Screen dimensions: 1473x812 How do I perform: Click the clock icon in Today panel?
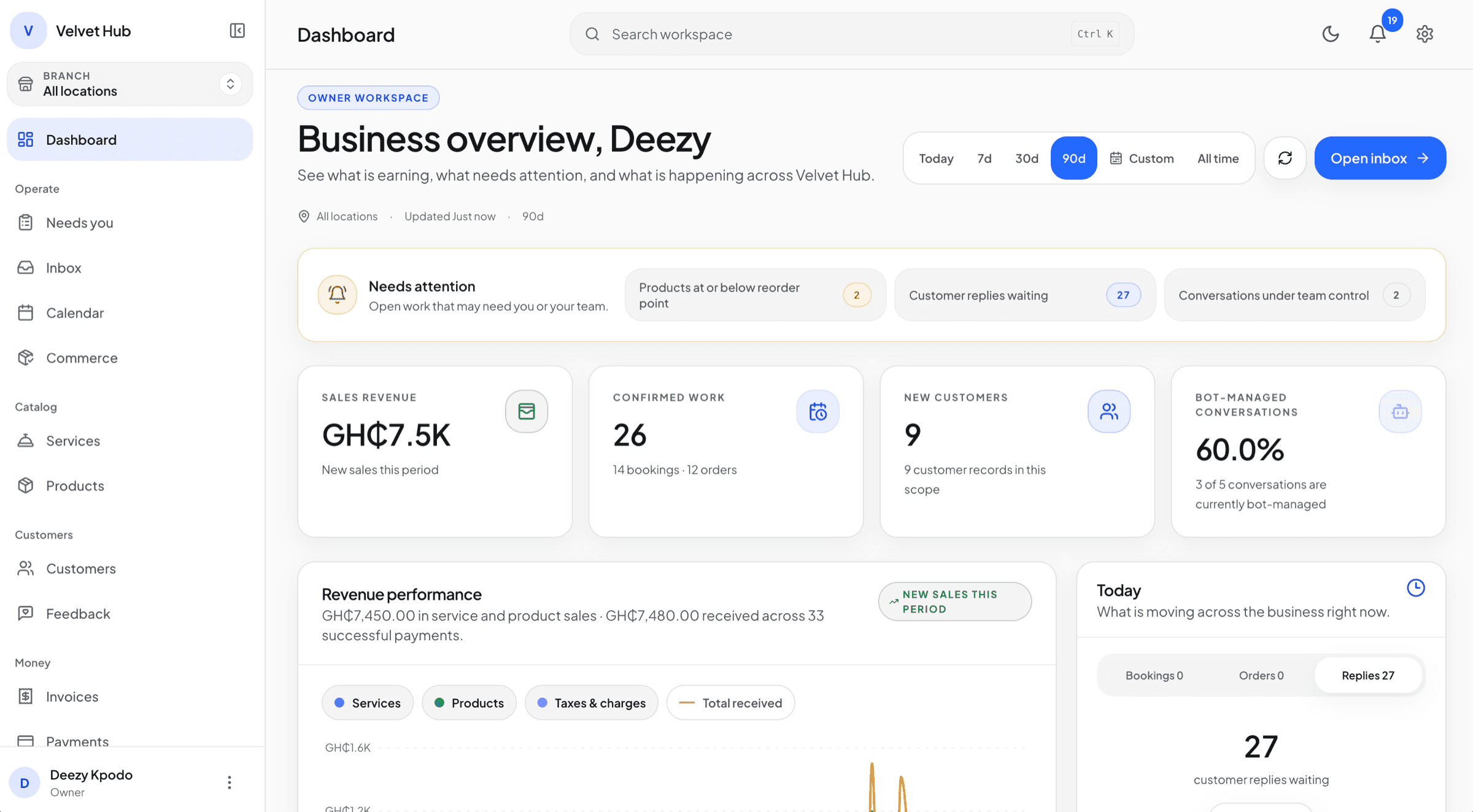(x=1415, y=588)
